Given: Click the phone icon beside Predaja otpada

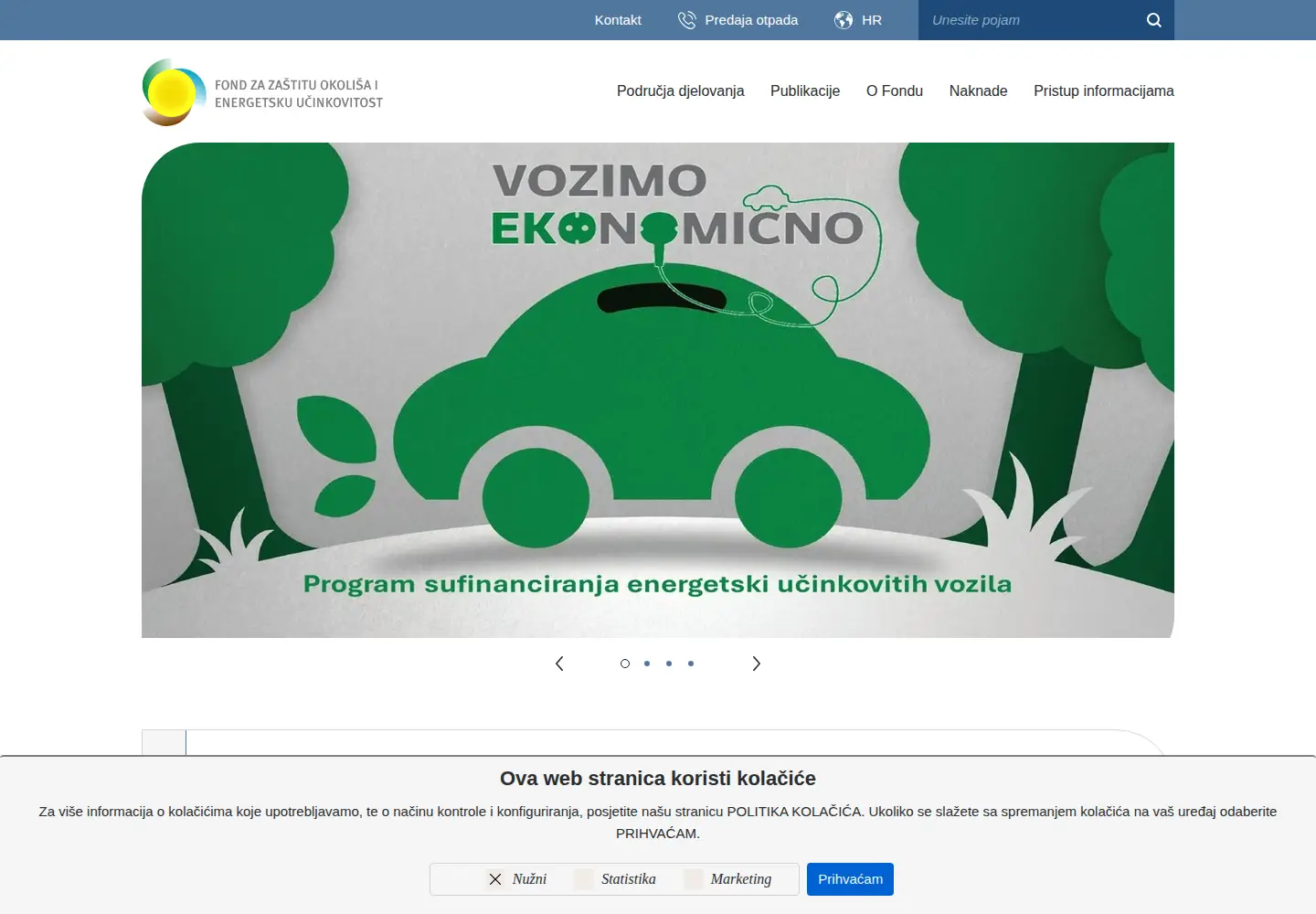Looking at the screenshot, I should [x=687, y=20].
